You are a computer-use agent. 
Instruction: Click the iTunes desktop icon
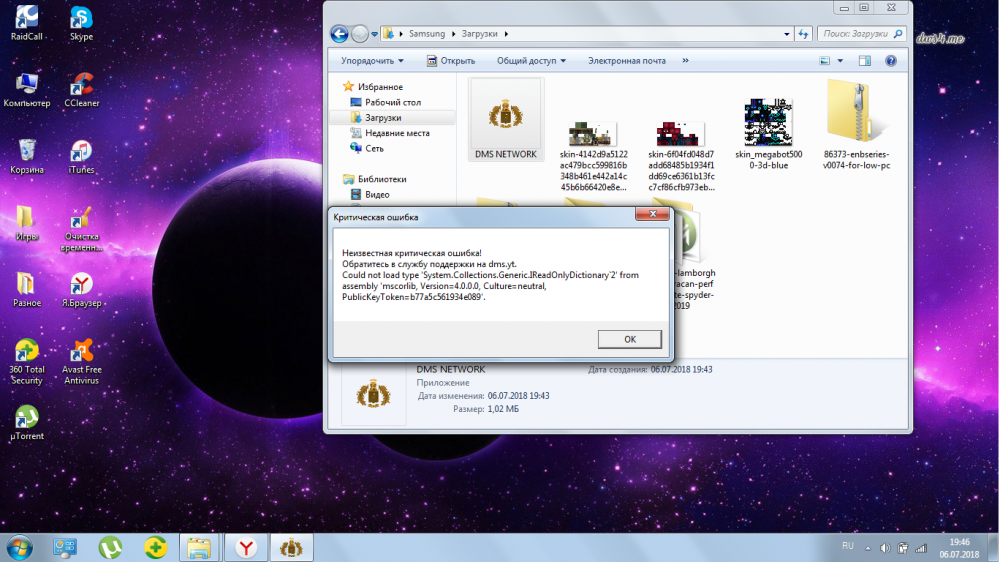tap(81, 153)
